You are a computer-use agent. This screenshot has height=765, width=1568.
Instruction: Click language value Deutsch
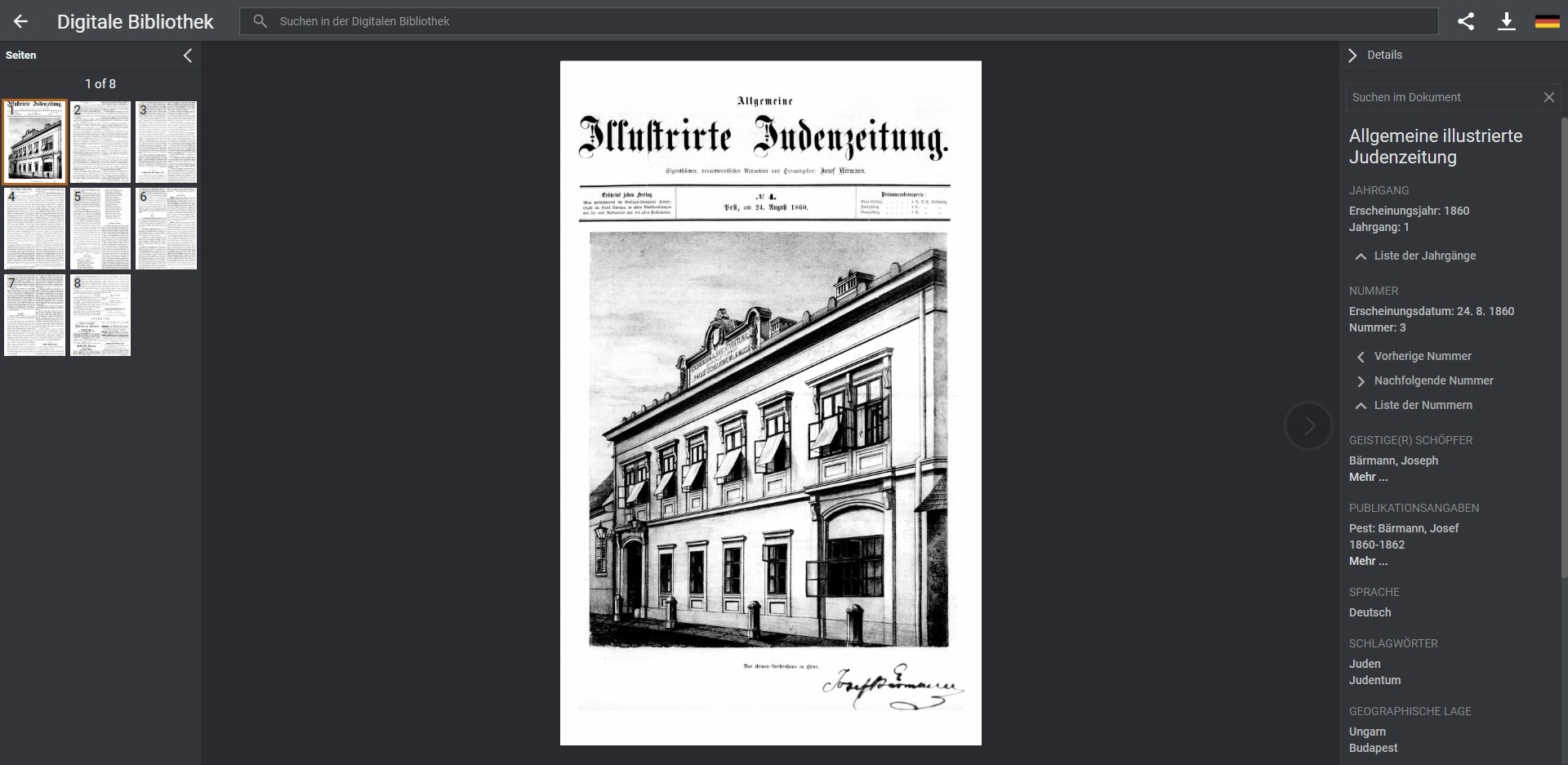pos(1370,612)
